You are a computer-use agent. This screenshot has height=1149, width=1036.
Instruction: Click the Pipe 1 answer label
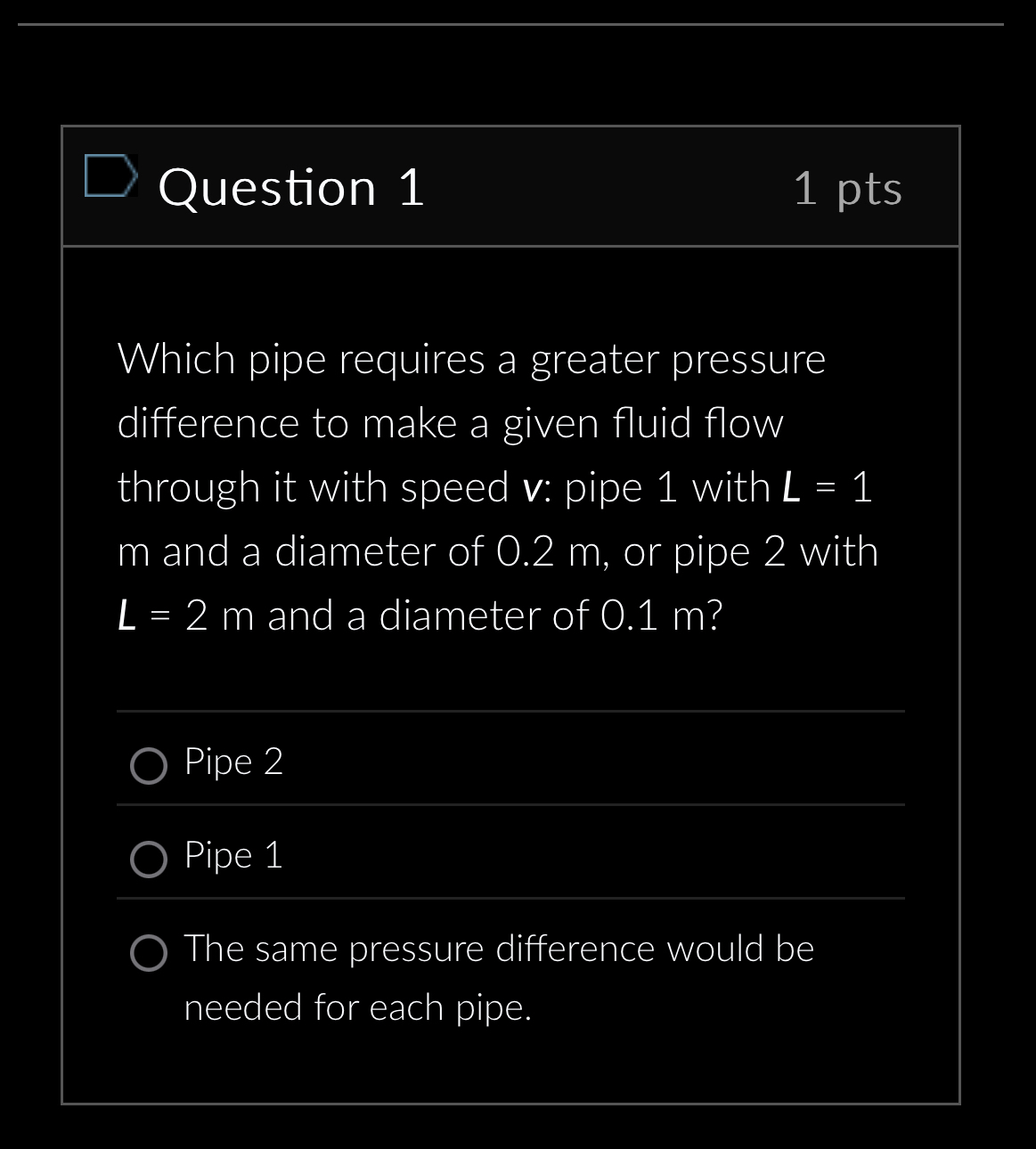coord(233,856)
